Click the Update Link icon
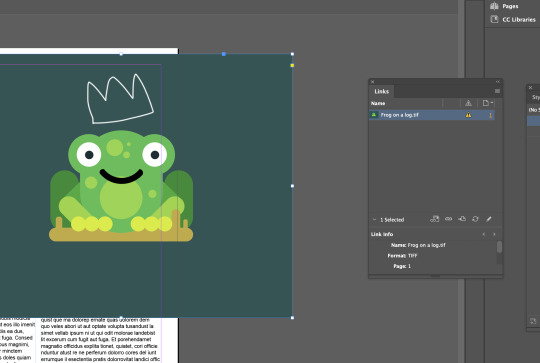Screen dimensions: 540x363 pos(475,219)
